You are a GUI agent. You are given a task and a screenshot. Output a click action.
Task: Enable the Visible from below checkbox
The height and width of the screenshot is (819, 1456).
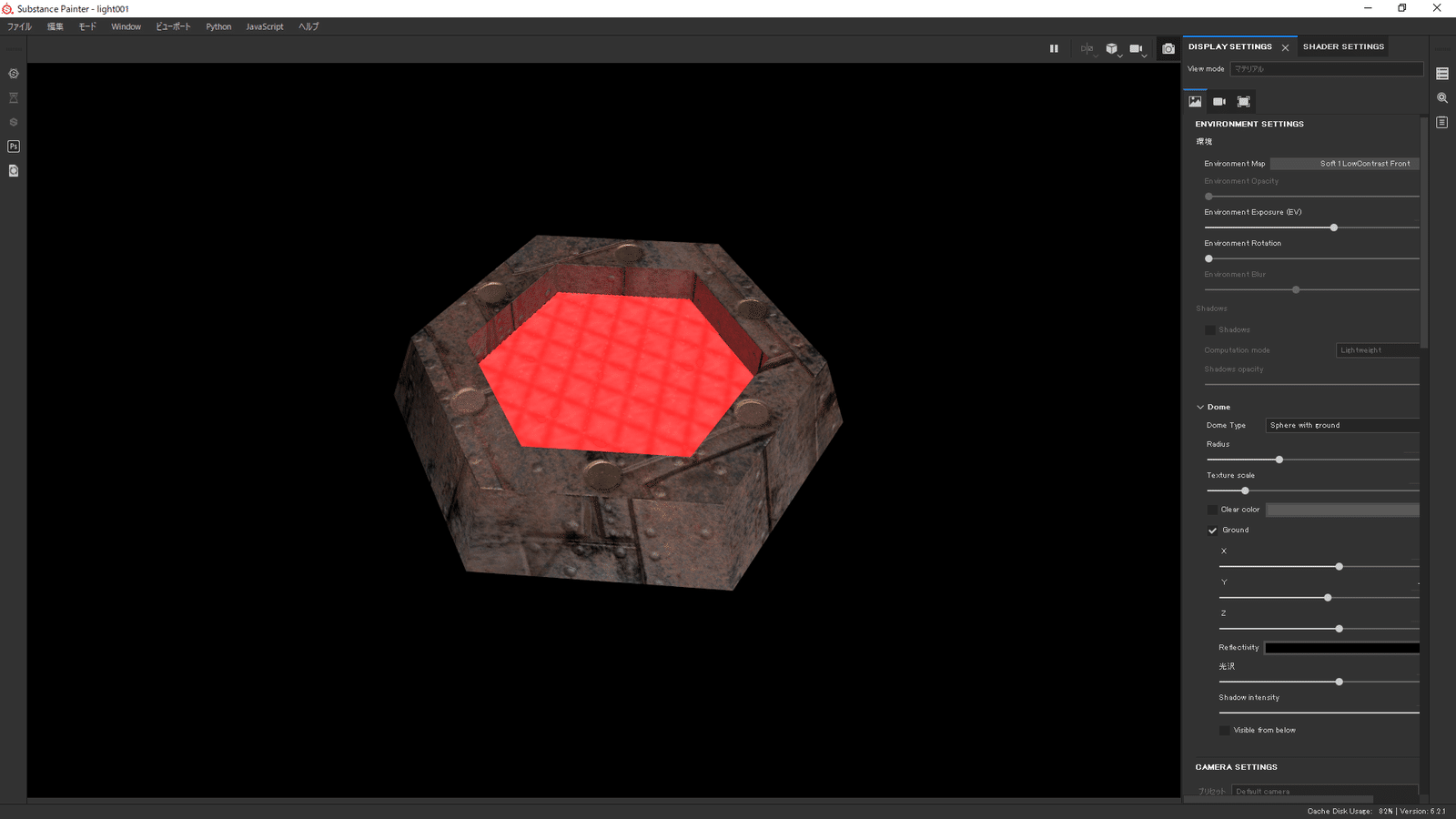pos(1225,730)
